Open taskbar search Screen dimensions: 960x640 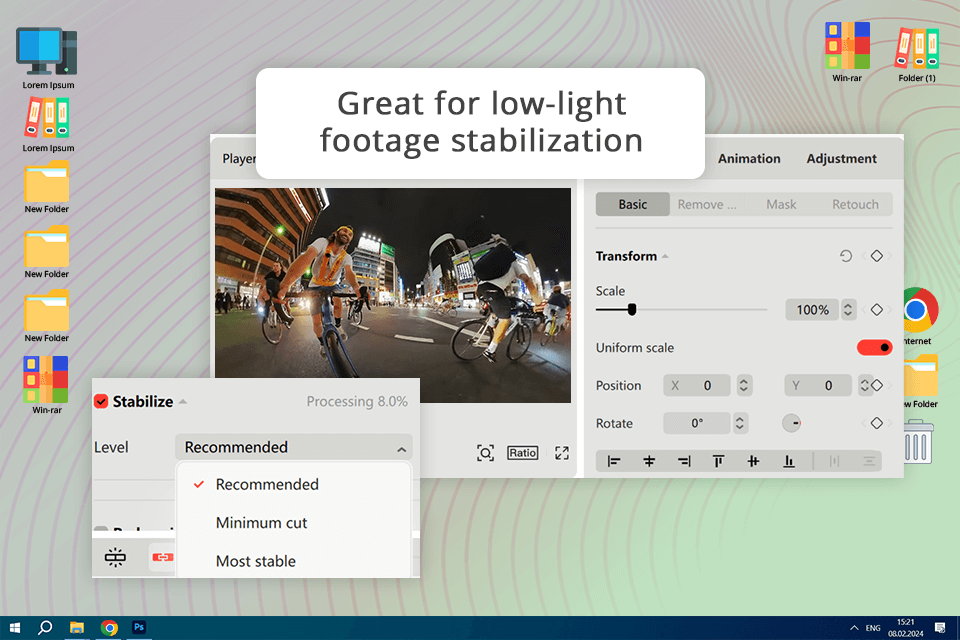(x=45, y=628)
